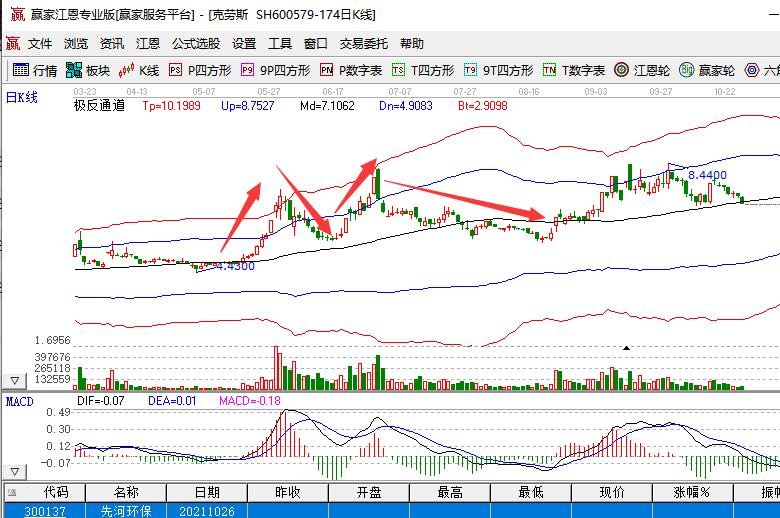Open the 江恩 menu in menu bar
Screen dimensions: 780x518
coord(148,44)
